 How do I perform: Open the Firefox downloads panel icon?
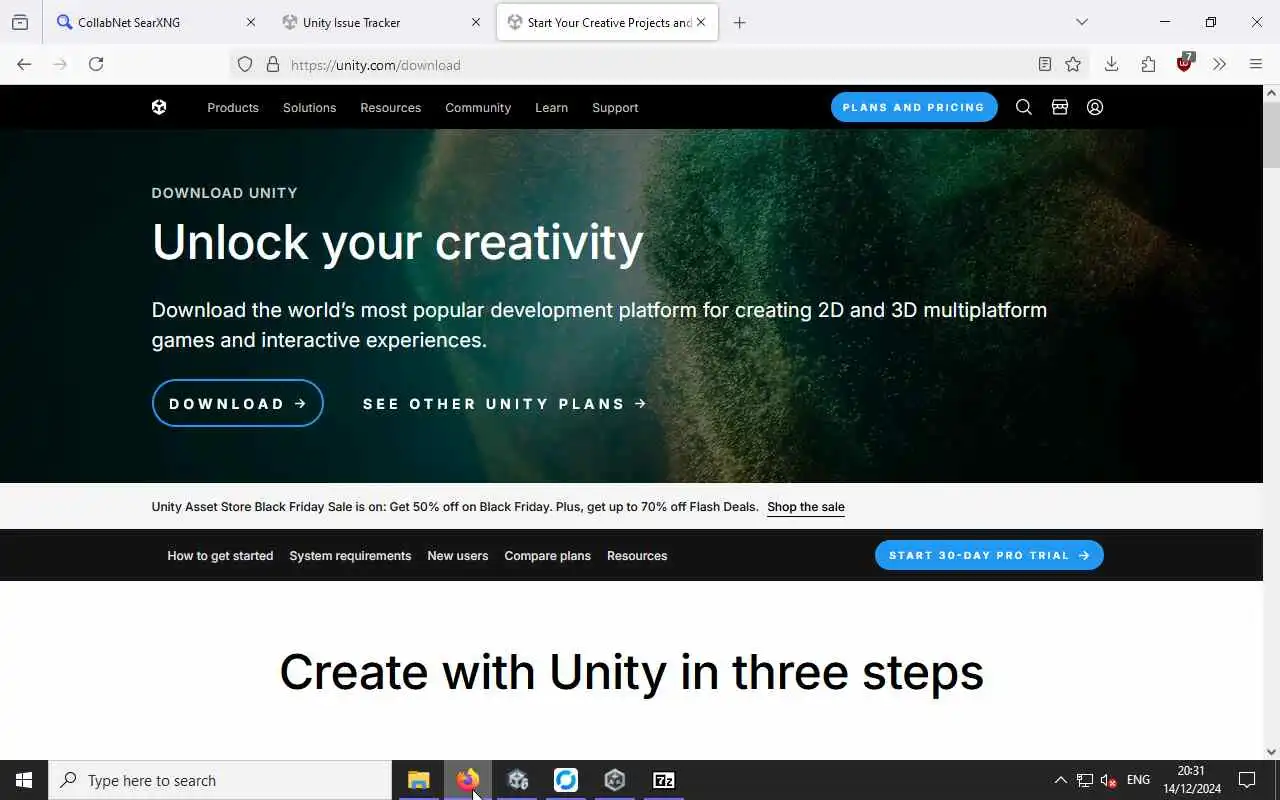tap(1111, 64)
